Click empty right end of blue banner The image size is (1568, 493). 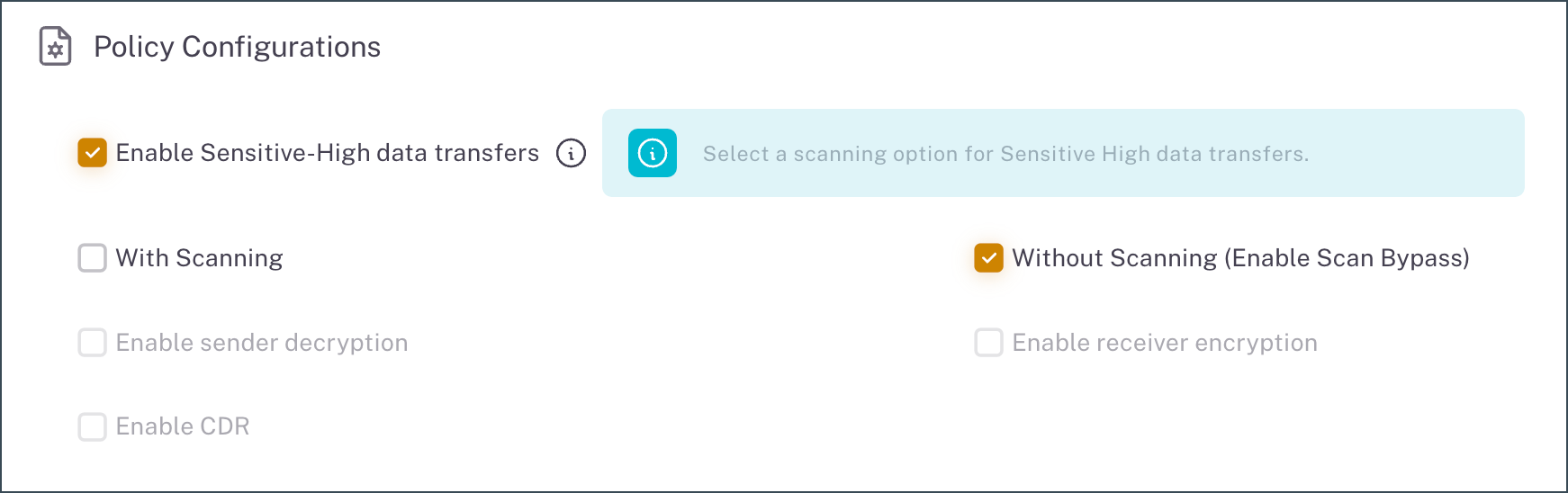[1440, 154]
